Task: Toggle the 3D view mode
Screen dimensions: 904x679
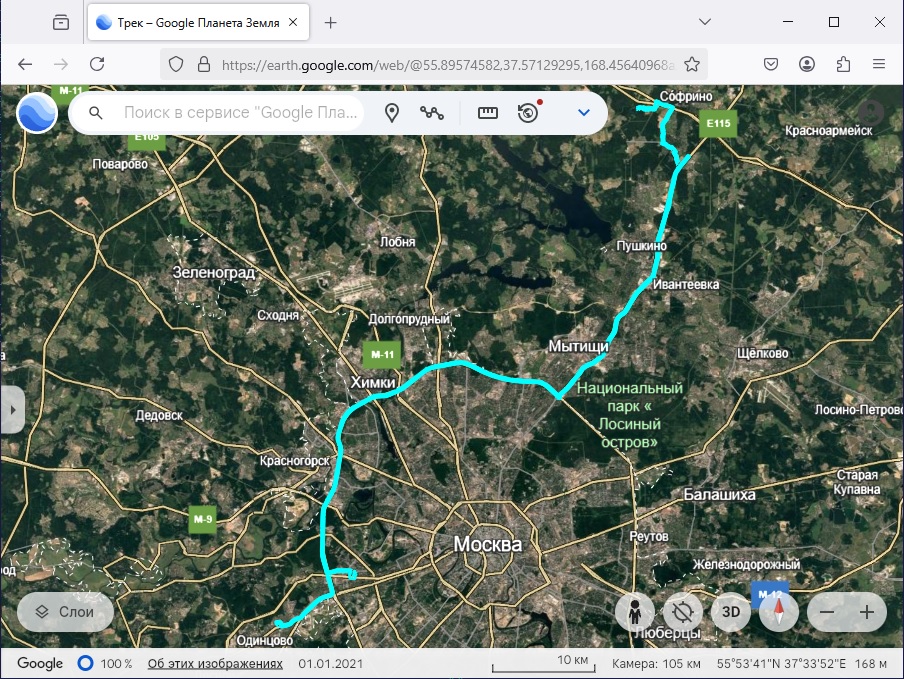Action: [731, 611]
